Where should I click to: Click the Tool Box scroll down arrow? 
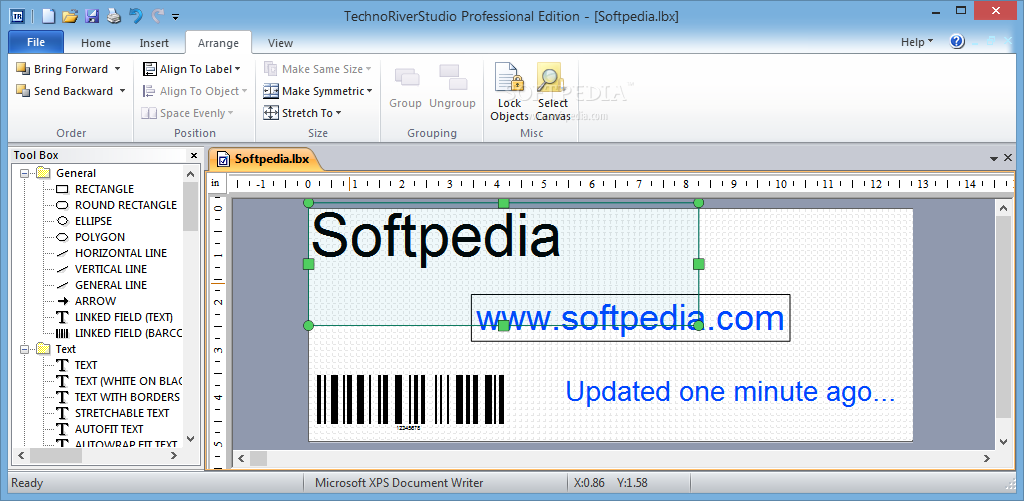(190, 438)
